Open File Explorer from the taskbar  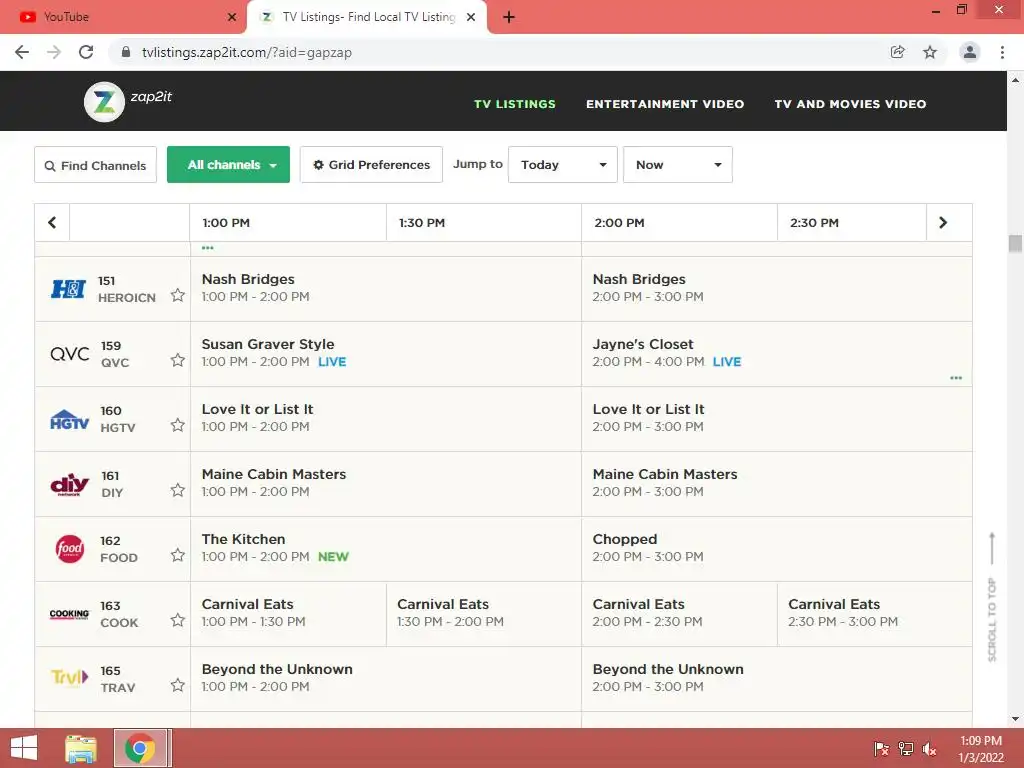[81, 748]
